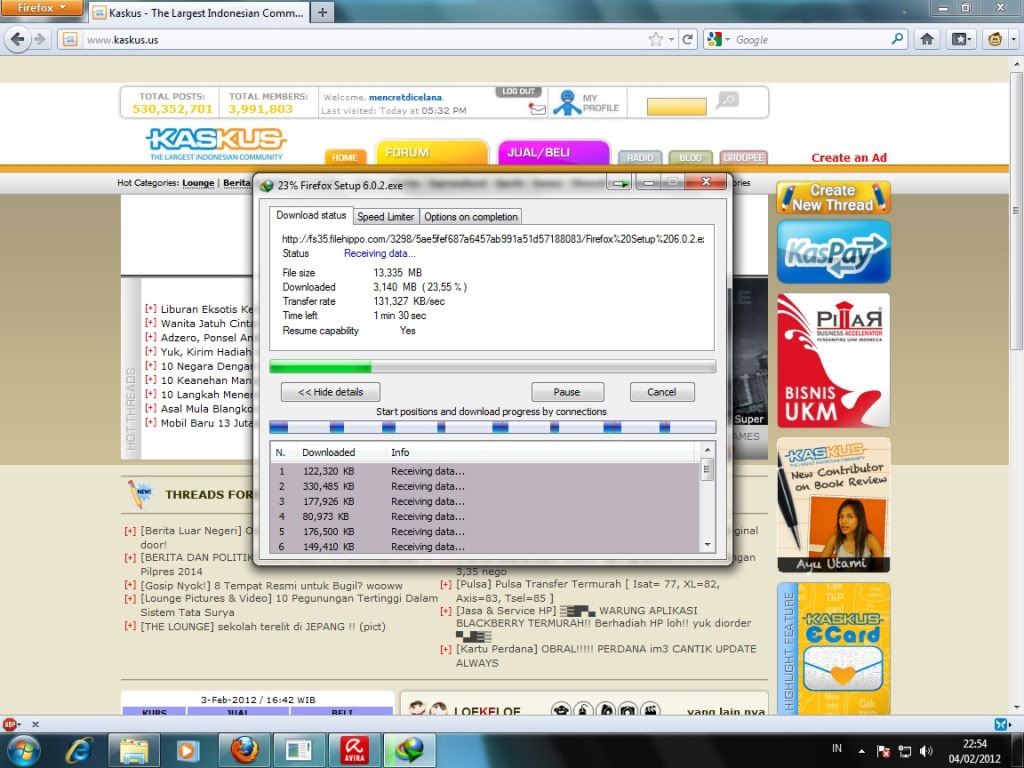Click the << Hide details button
This screenshot has width=1024, height=768.
[330, 392]
